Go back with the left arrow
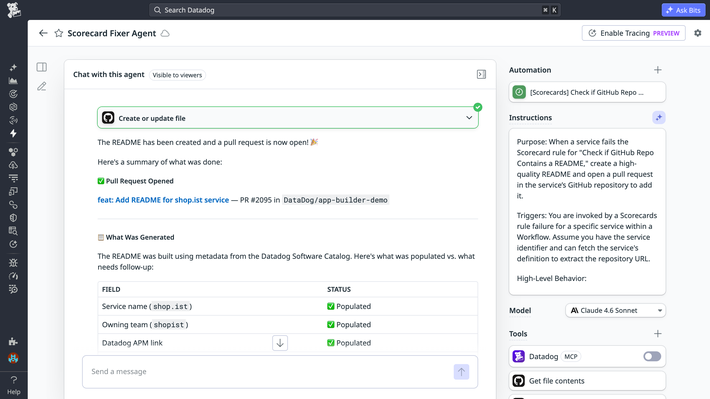 43,33
